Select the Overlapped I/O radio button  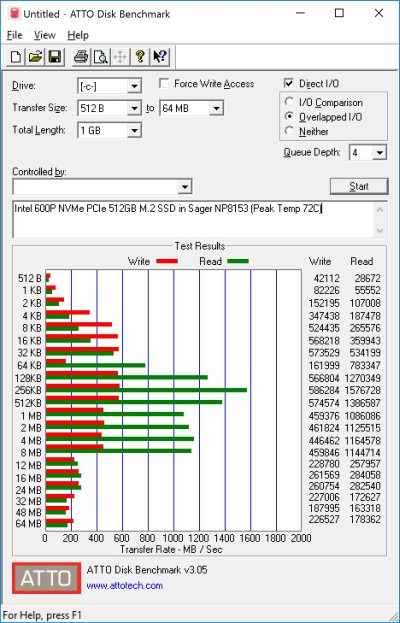[x=289, y=117]
